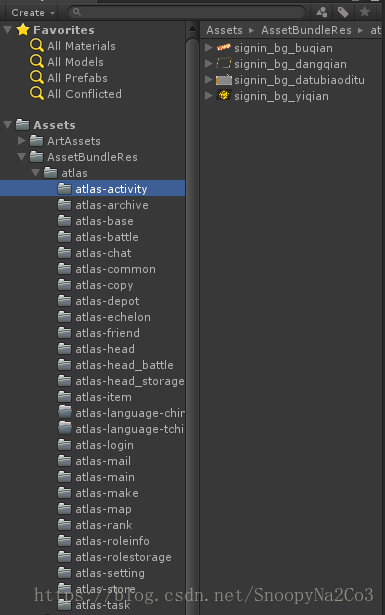
Task: Expand the signin_bg_datubiaoditu sprite arrow
Action: (x=209, y=80)
